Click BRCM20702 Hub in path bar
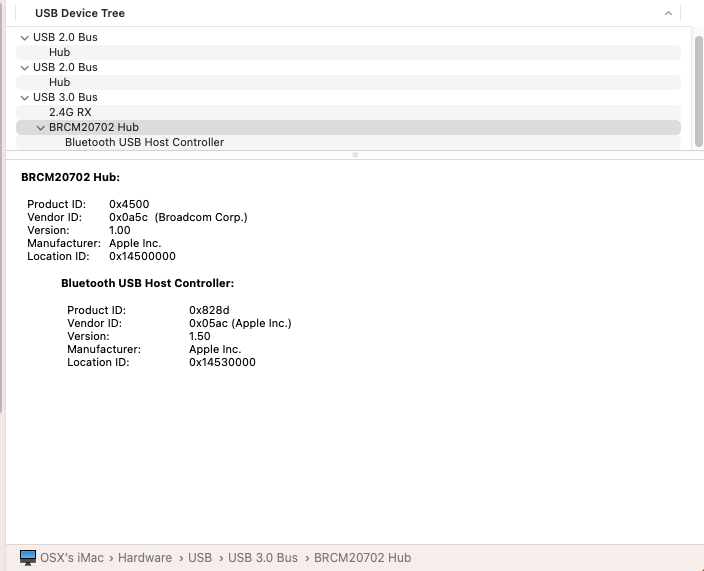The image size is (704, 571). click(x=362, y=558)
